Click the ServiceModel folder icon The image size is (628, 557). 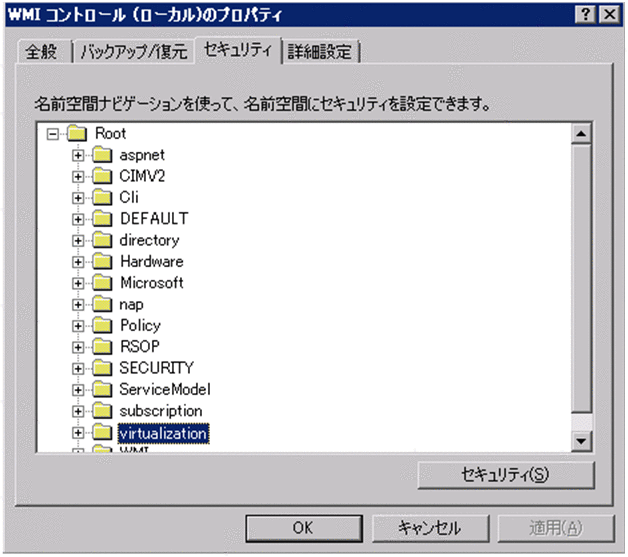pos(102,389)
